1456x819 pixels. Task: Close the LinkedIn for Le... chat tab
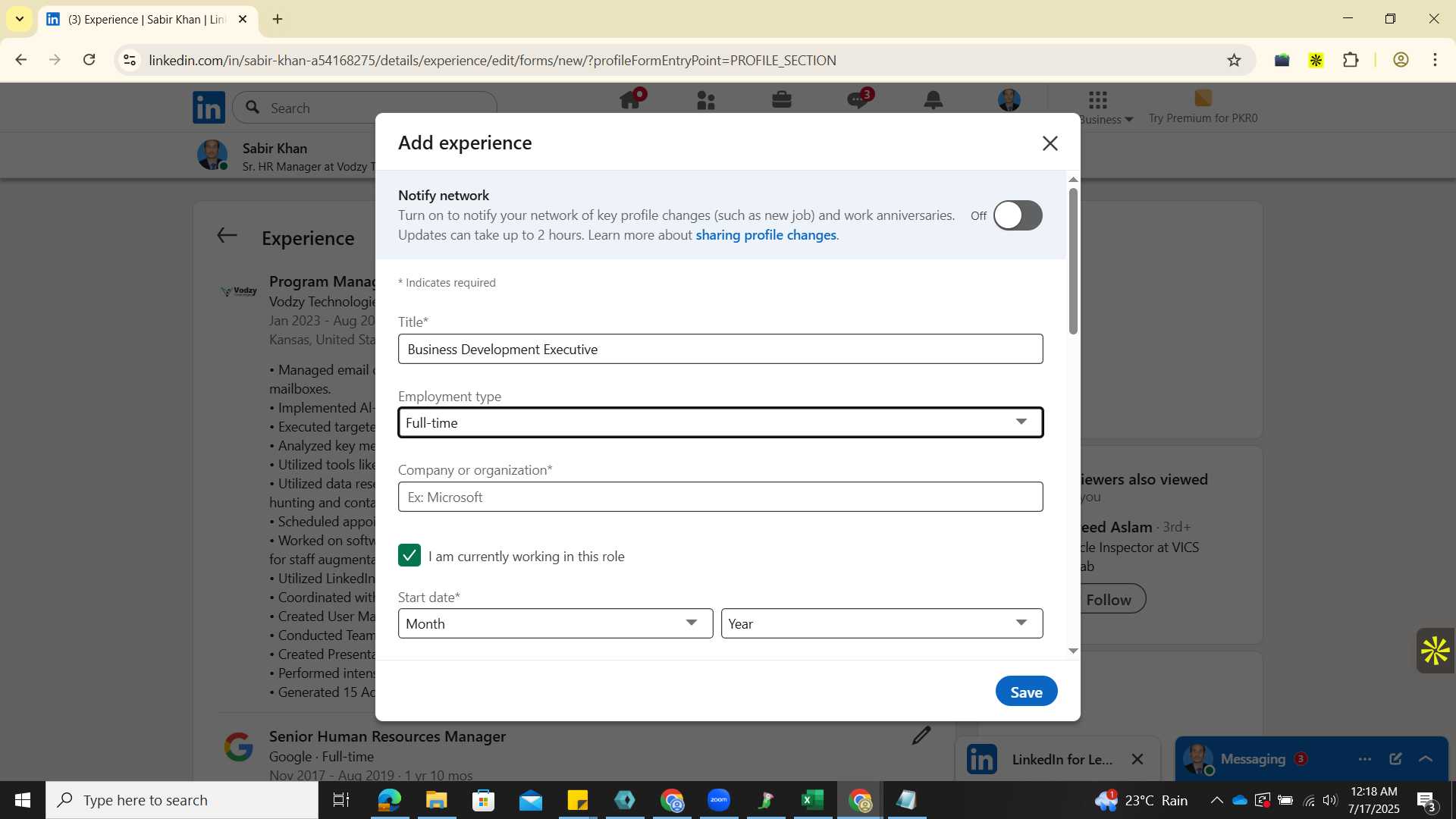point(1137,759)
